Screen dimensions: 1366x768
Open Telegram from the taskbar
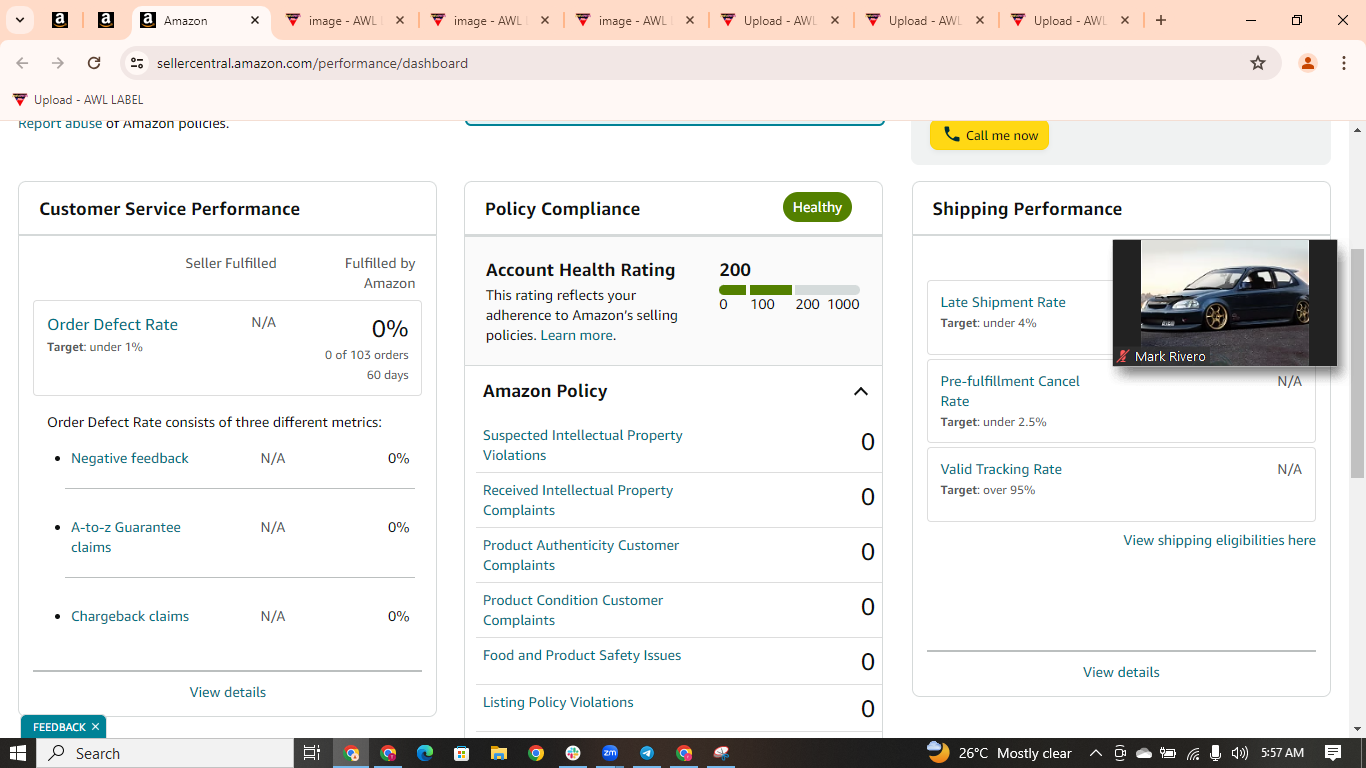point(647,753)
